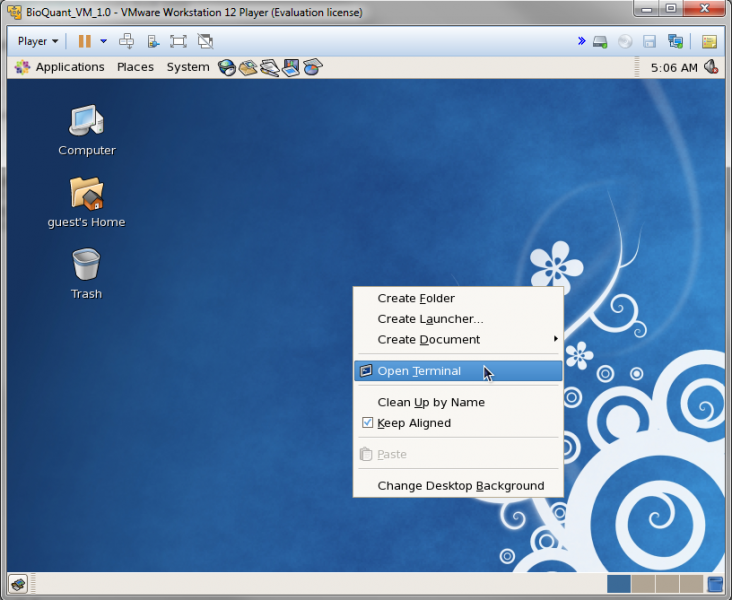Open the VMware message log icon

[710, 42]
